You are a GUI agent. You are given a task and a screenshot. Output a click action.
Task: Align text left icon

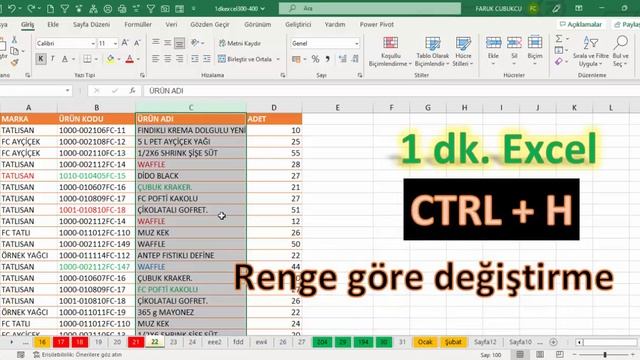(156, 59)
